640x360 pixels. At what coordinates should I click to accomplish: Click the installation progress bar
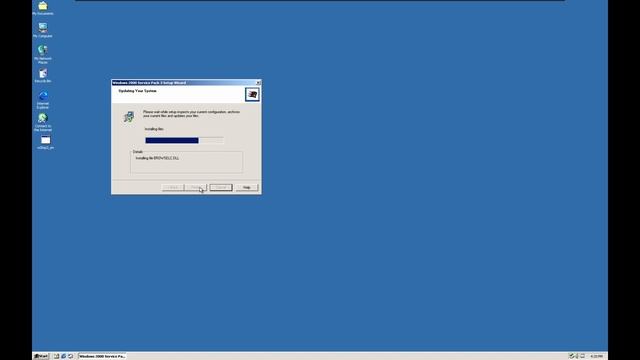(x=184, y=140)
